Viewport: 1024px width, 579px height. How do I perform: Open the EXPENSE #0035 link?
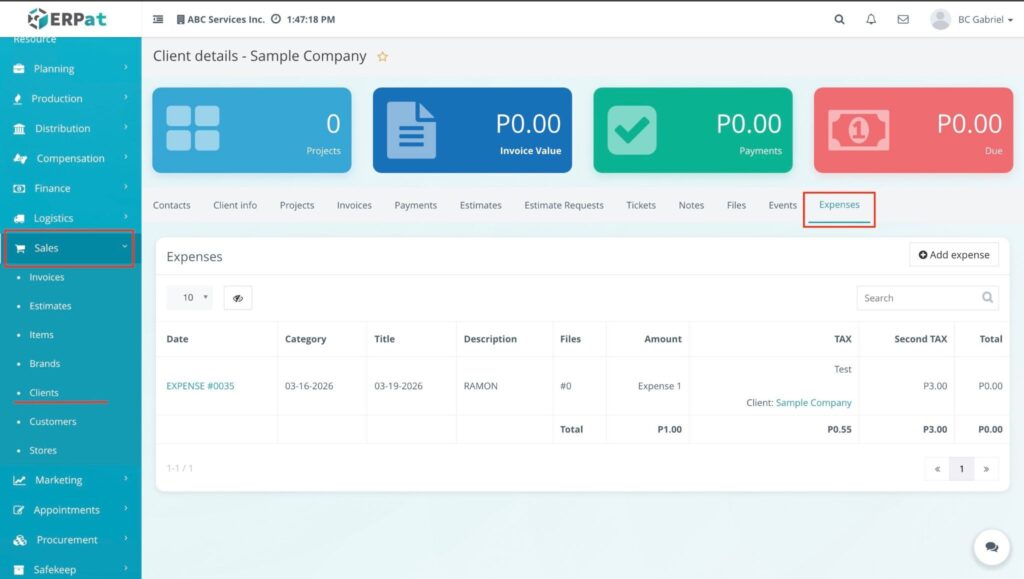click(x=200, y=386)
